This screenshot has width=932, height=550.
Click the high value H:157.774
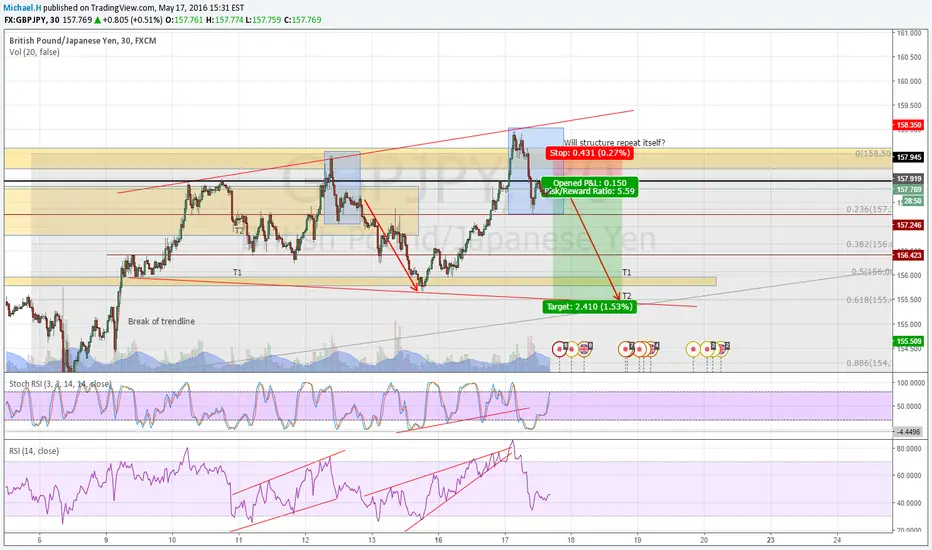225,20
